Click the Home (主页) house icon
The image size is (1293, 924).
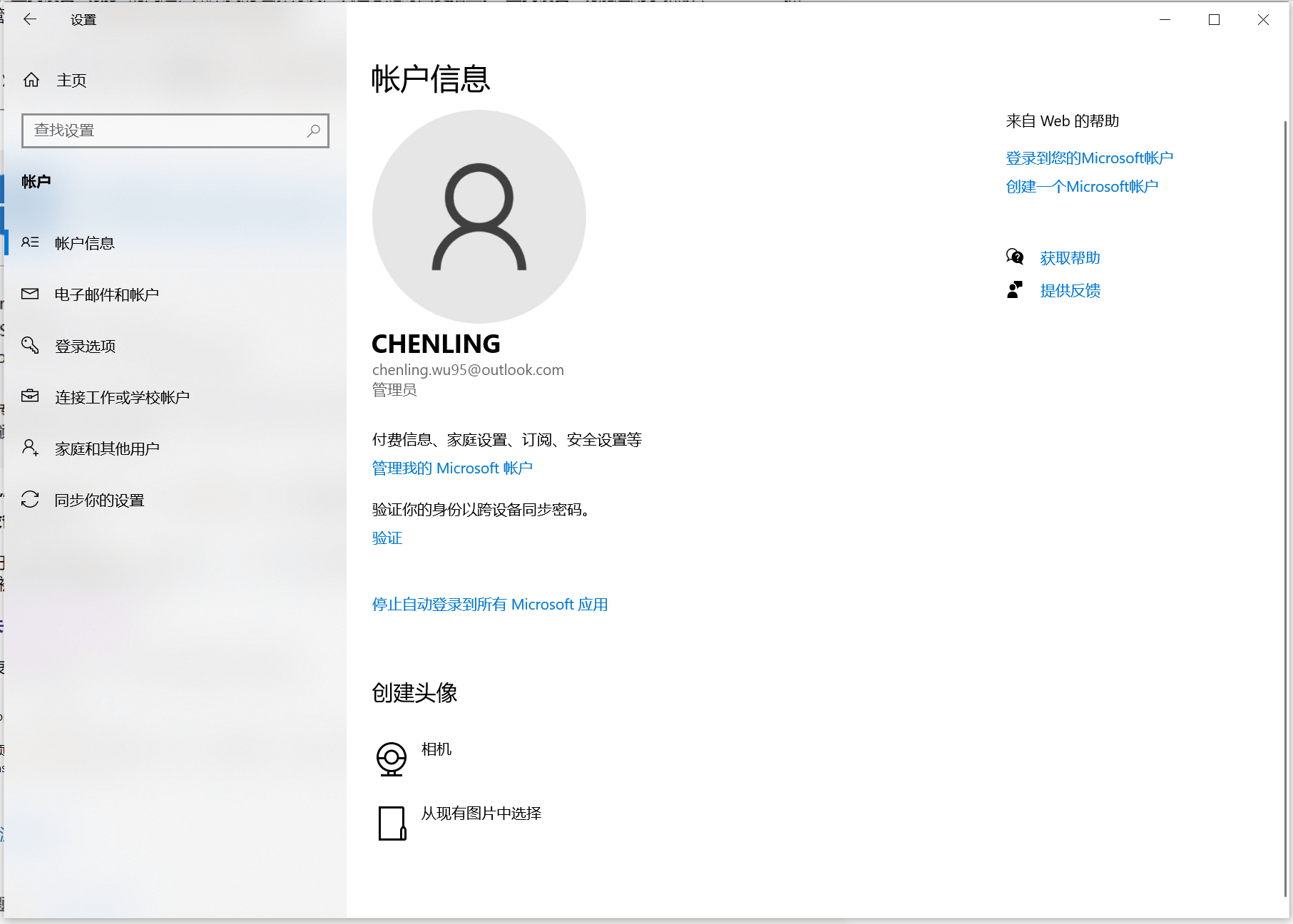pyautogui.click(x=31, y=80)
